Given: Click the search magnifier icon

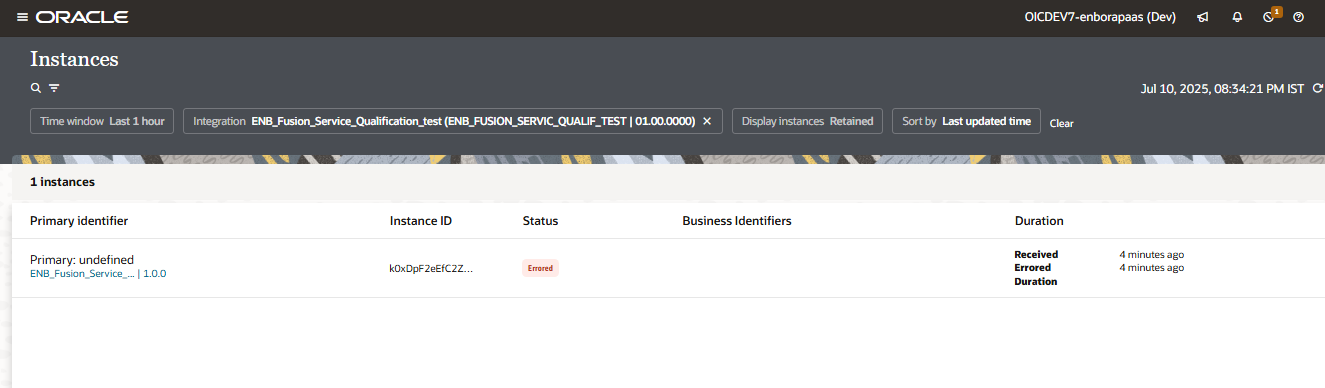Looking at the screenshot, I should point(36,88).
